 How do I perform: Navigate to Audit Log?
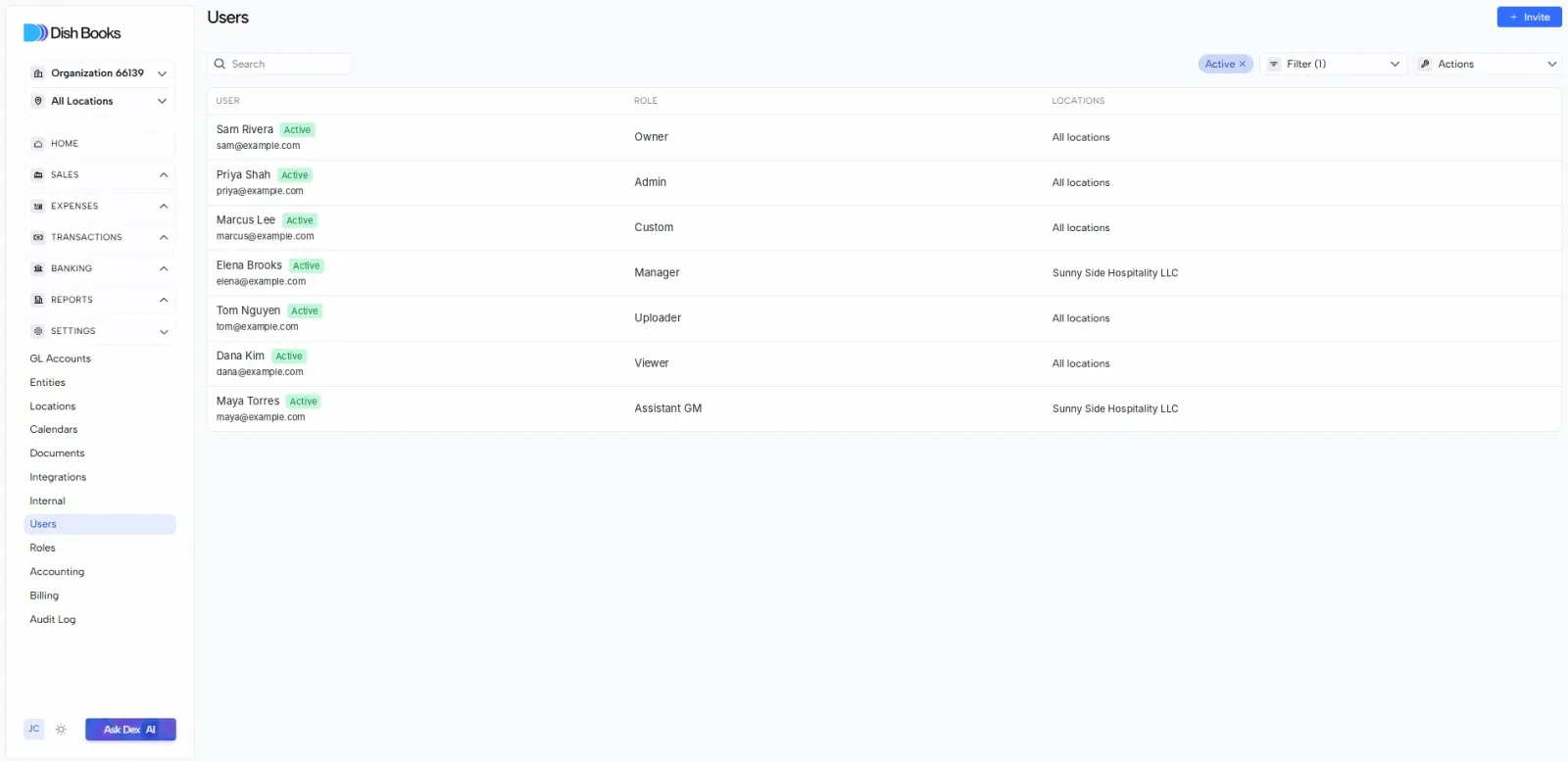100,620
